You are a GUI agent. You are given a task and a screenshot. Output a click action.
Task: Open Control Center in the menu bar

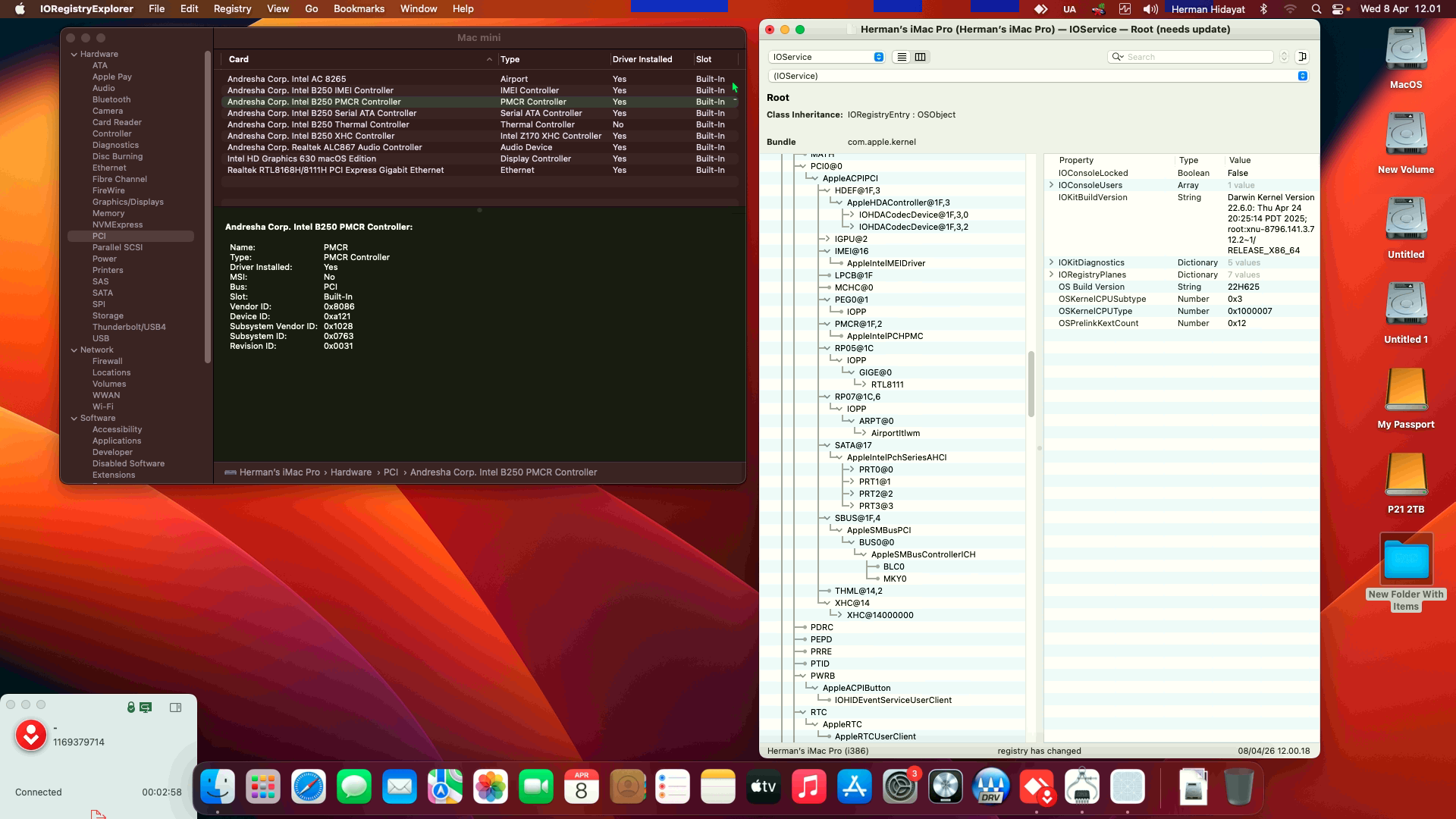point(1338,9)
